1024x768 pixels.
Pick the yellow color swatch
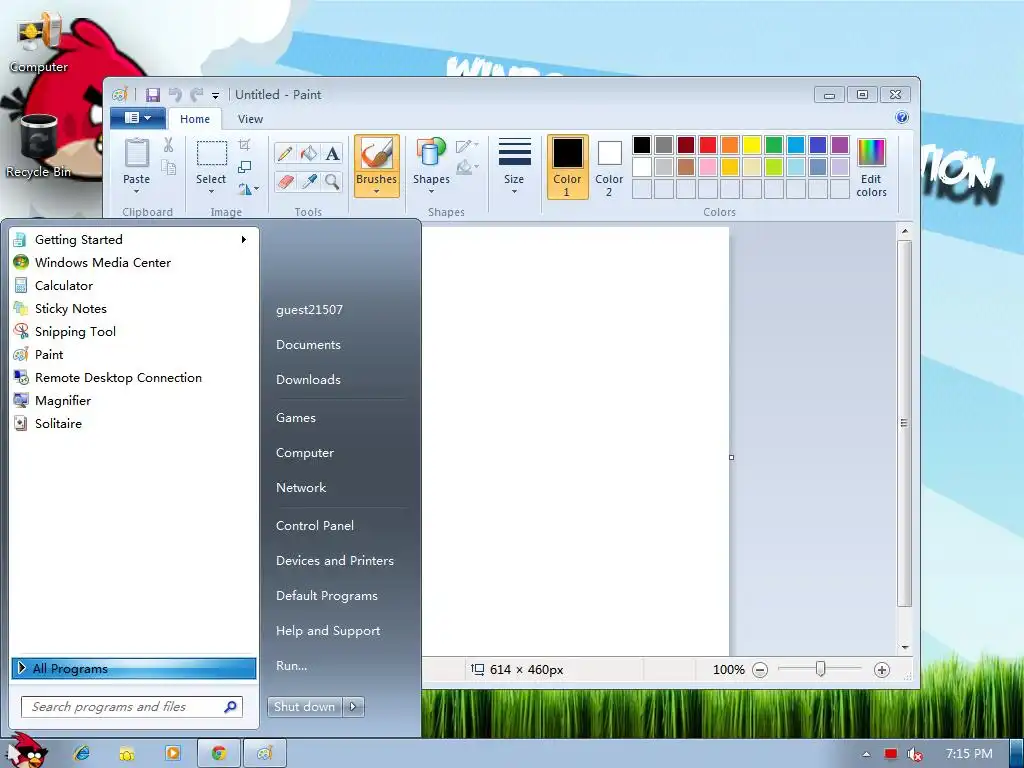point(752,145)
